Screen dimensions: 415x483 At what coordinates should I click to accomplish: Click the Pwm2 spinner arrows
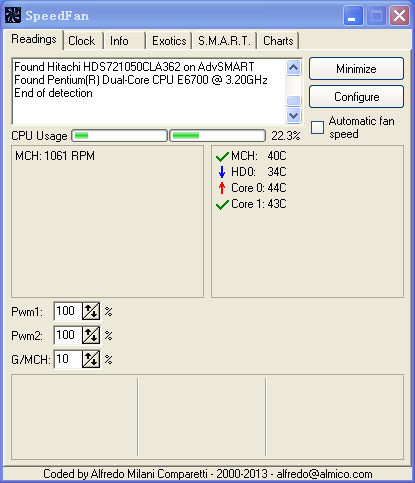pyautogui.click(x=91, y=335)
